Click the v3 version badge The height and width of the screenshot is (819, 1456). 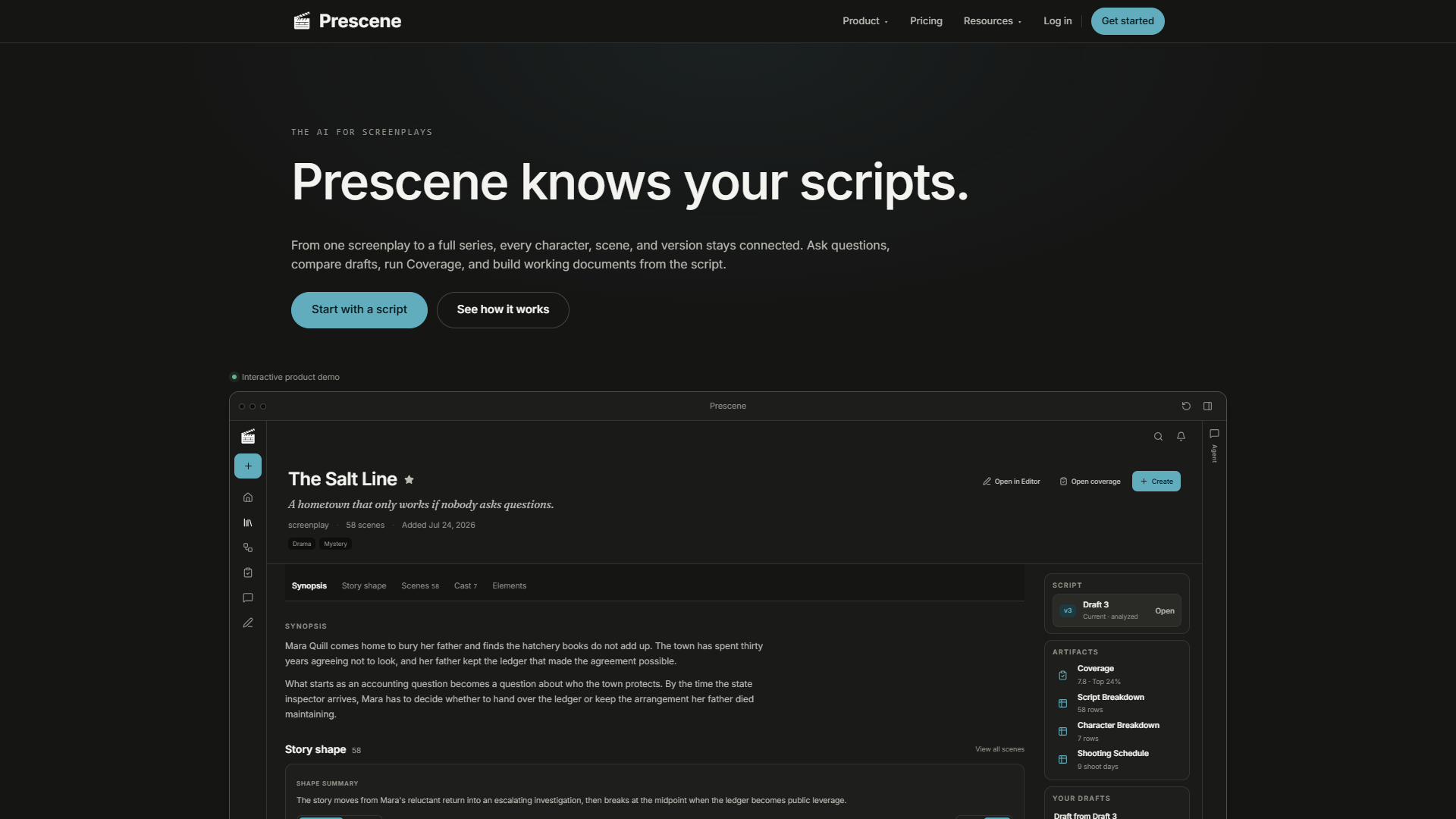(x=1068, y=610)
